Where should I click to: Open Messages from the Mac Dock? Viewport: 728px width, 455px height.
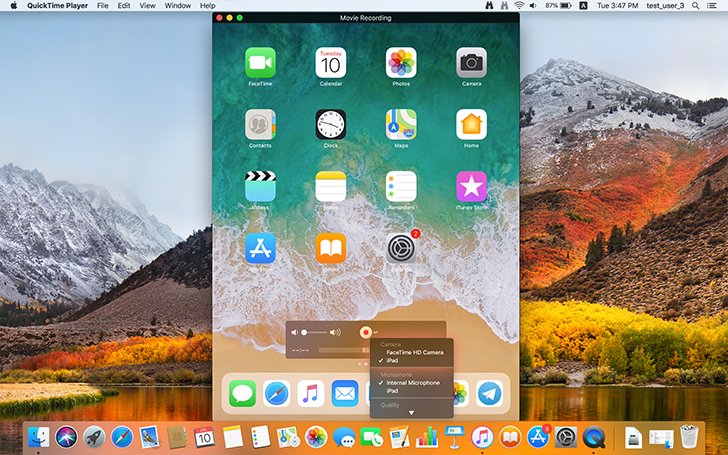[344, 437]
